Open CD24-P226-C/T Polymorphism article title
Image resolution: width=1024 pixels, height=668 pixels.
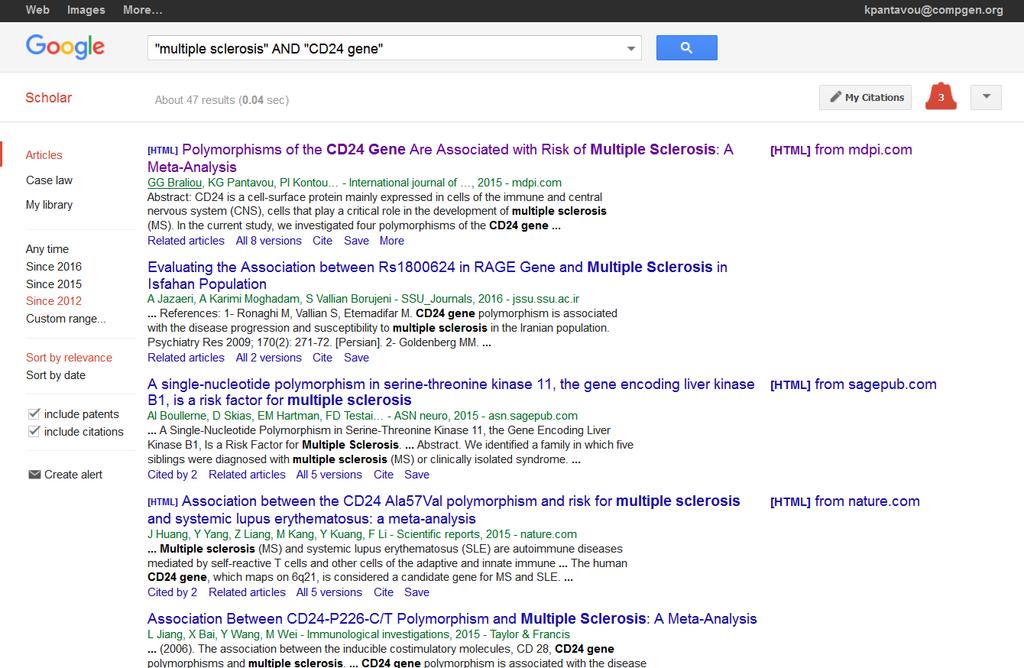click(x=452, y=618)
